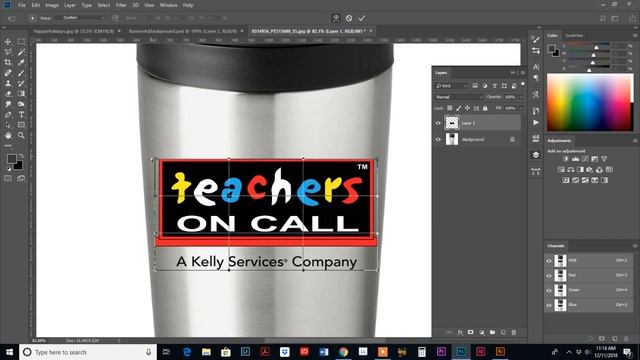Swap foreground and background colors
Screen dimensions: 640x360
click(21, 156)
